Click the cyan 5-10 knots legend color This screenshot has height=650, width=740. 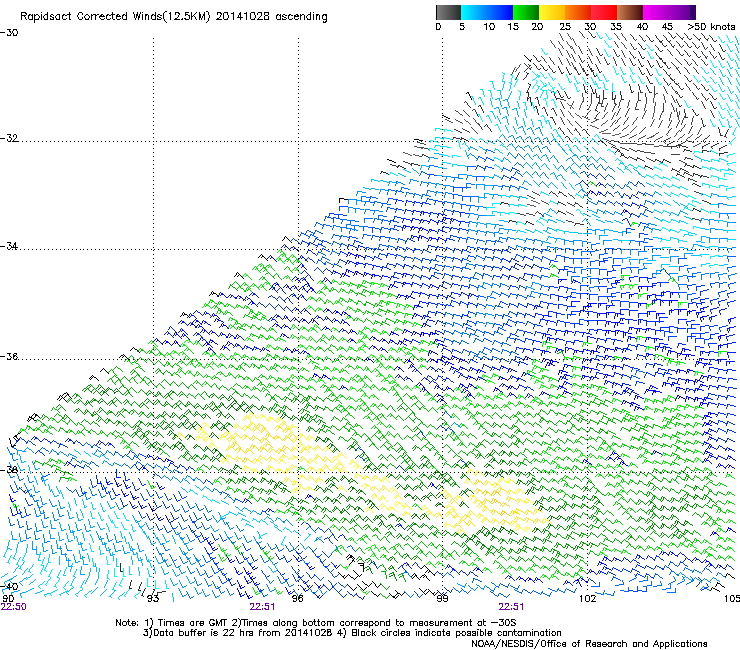point(474,12)
